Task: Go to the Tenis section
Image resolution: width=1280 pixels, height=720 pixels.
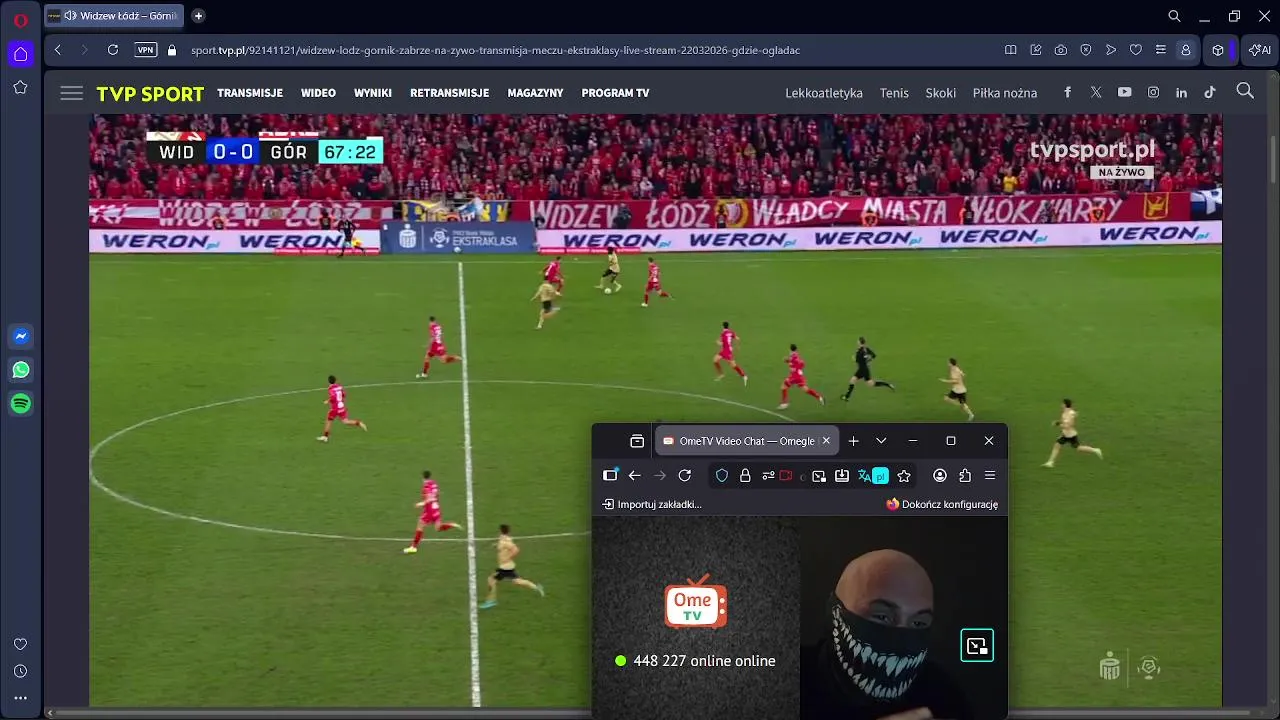Action: click(894, 93)
